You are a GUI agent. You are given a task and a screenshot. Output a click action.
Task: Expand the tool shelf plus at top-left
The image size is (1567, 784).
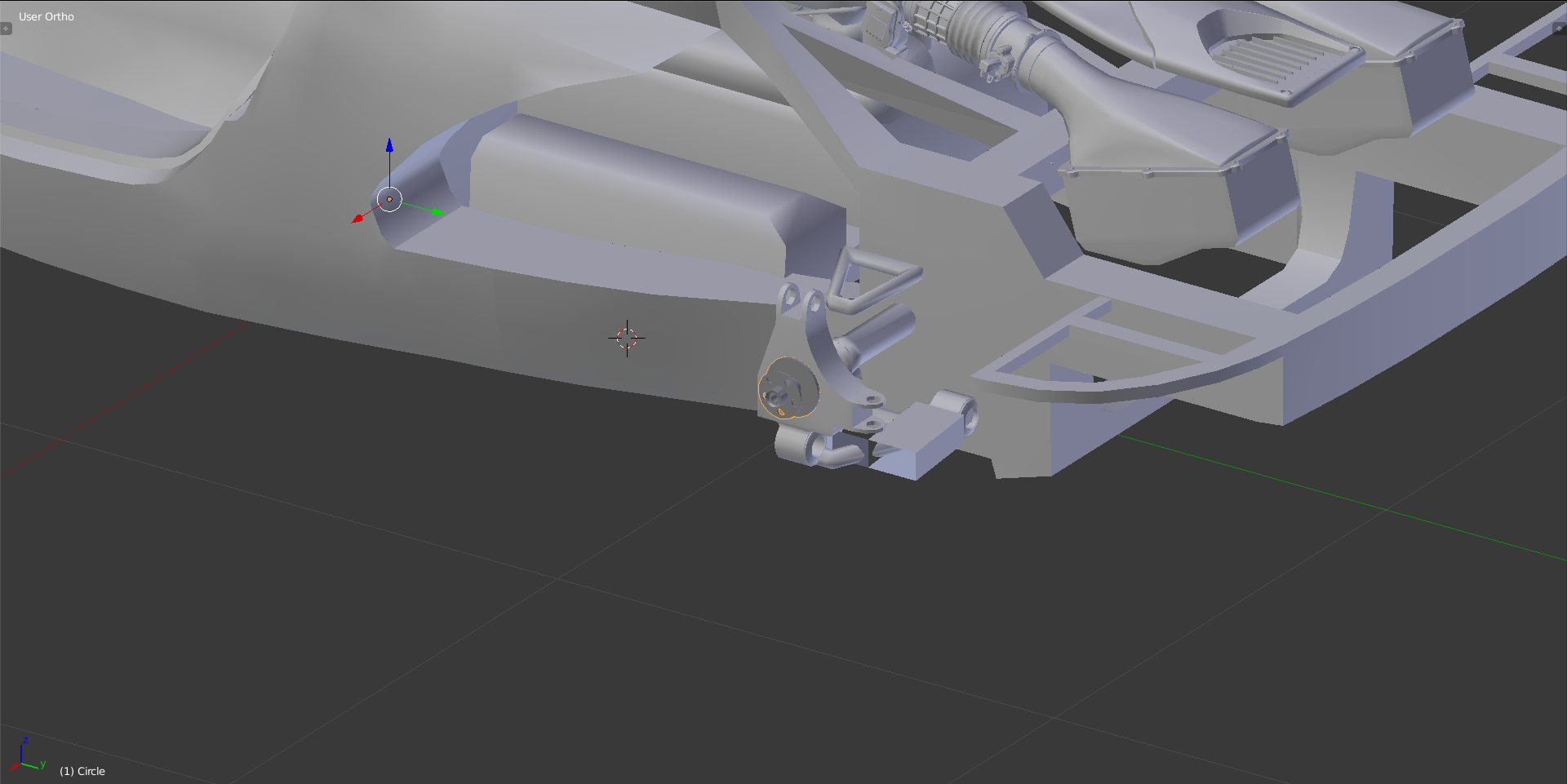6,29
